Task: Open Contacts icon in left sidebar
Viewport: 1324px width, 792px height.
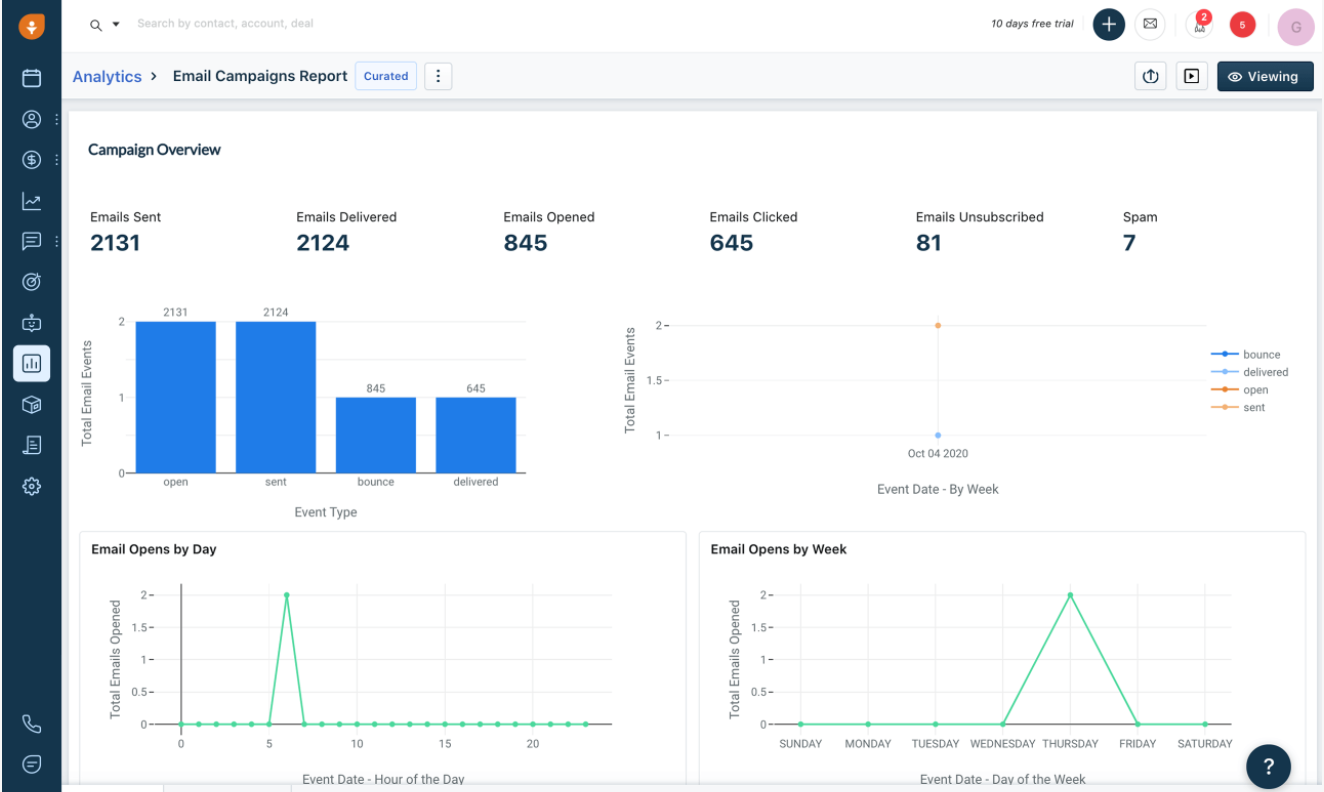Action: coord(31,119)
